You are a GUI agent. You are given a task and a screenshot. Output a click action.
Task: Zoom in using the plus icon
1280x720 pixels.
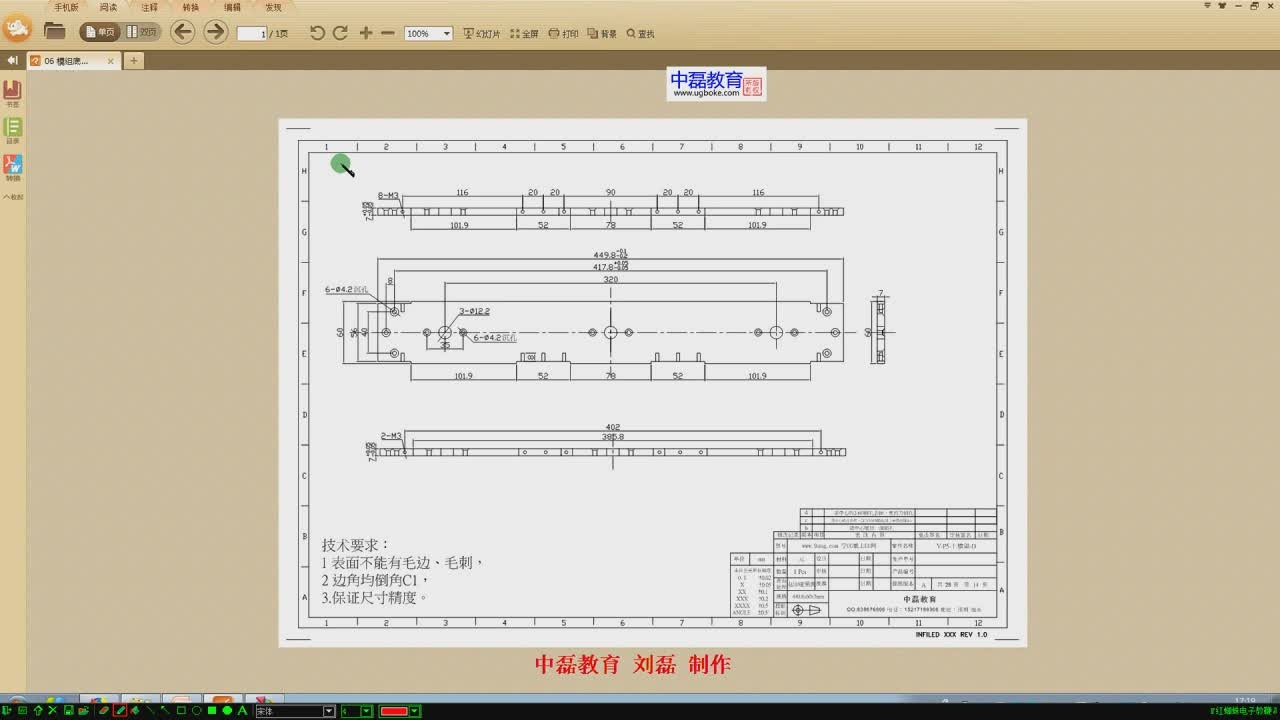point(366,33)
